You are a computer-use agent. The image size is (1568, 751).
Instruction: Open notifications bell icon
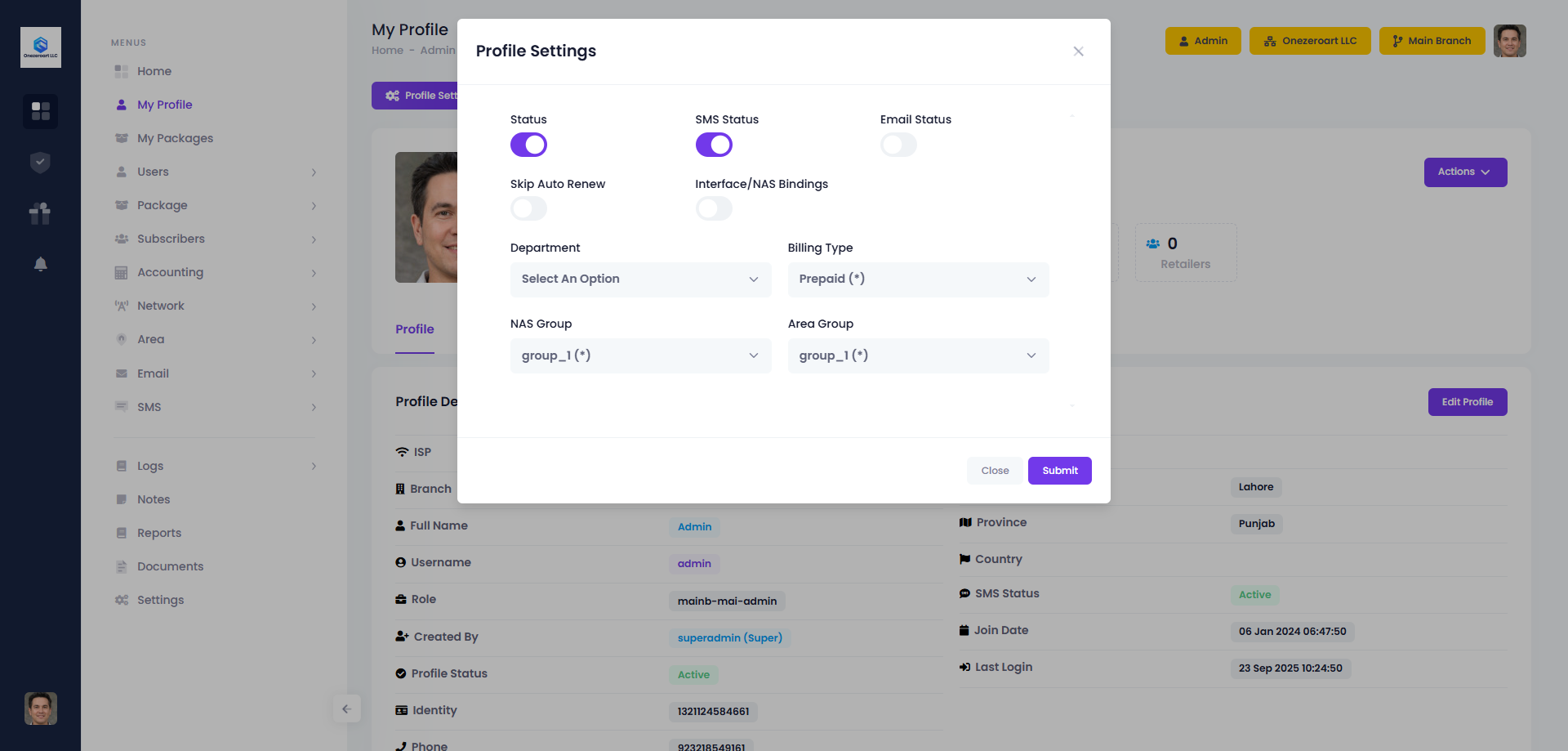click(40, 264)
